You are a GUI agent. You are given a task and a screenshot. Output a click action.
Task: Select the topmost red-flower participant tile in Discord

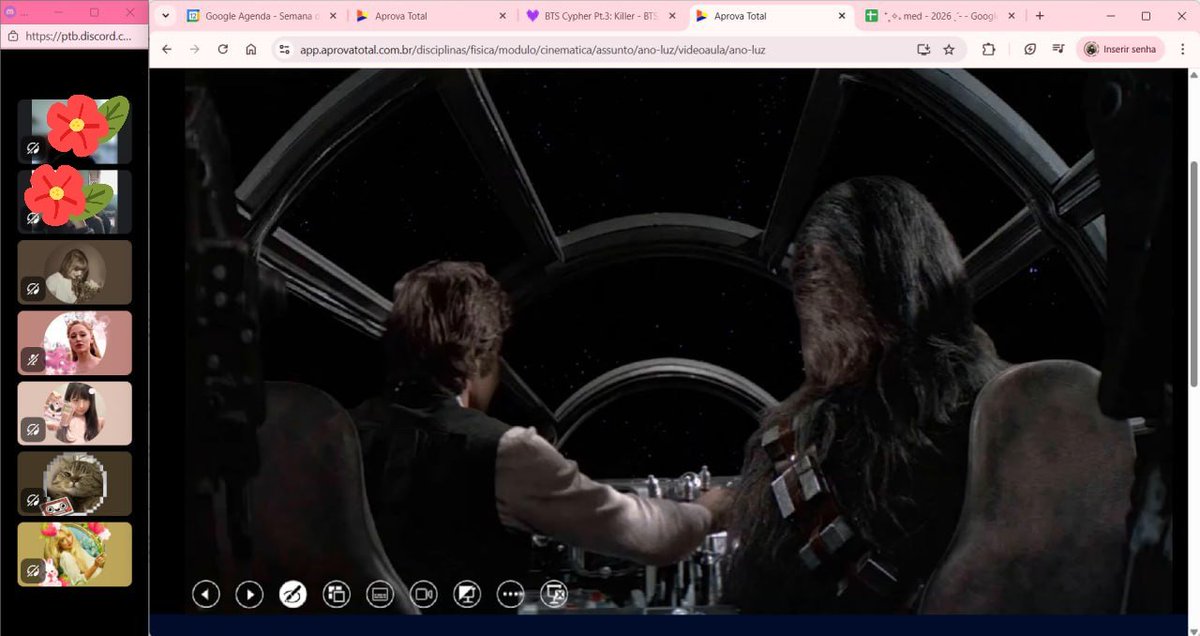pyautogui.click(x=75, y=131)
